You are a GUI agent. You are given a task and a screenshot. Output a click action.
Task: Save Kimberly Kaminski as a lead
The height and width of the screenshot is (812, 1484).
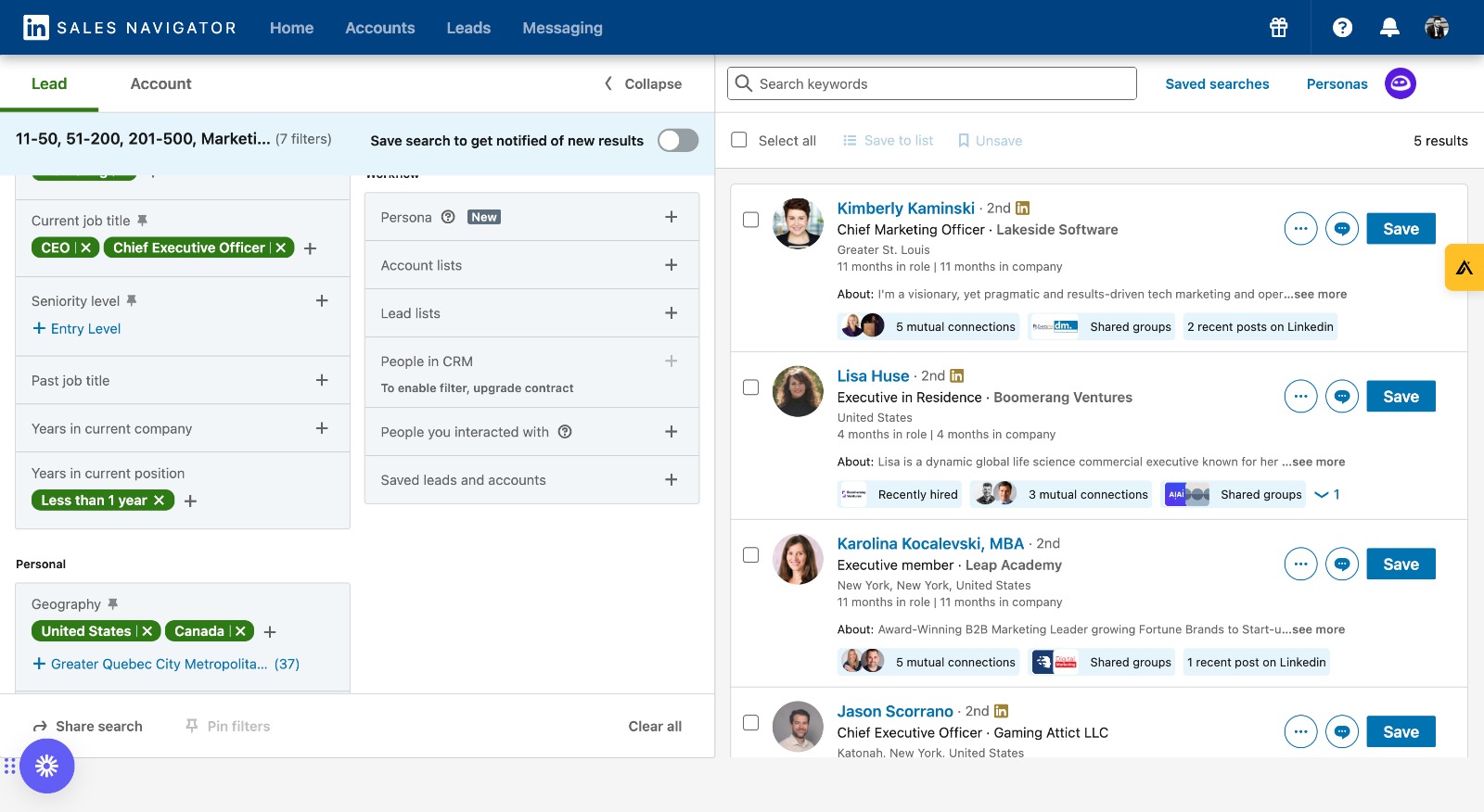pos(1401,229)
